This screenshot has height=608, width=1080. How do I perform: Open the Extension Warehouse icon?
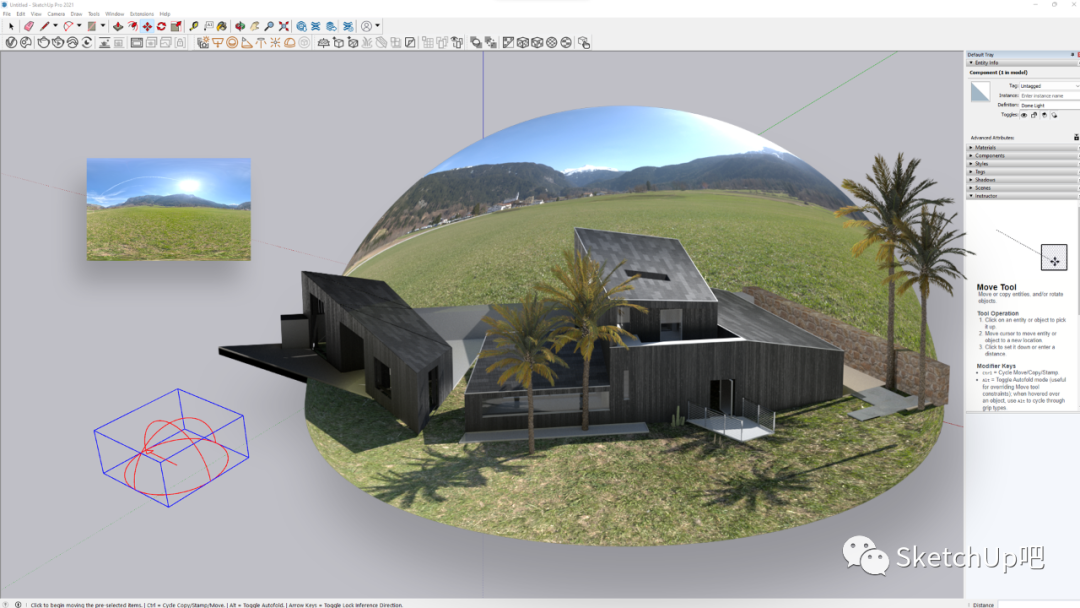pyautogui.click(x=316, y=26)
